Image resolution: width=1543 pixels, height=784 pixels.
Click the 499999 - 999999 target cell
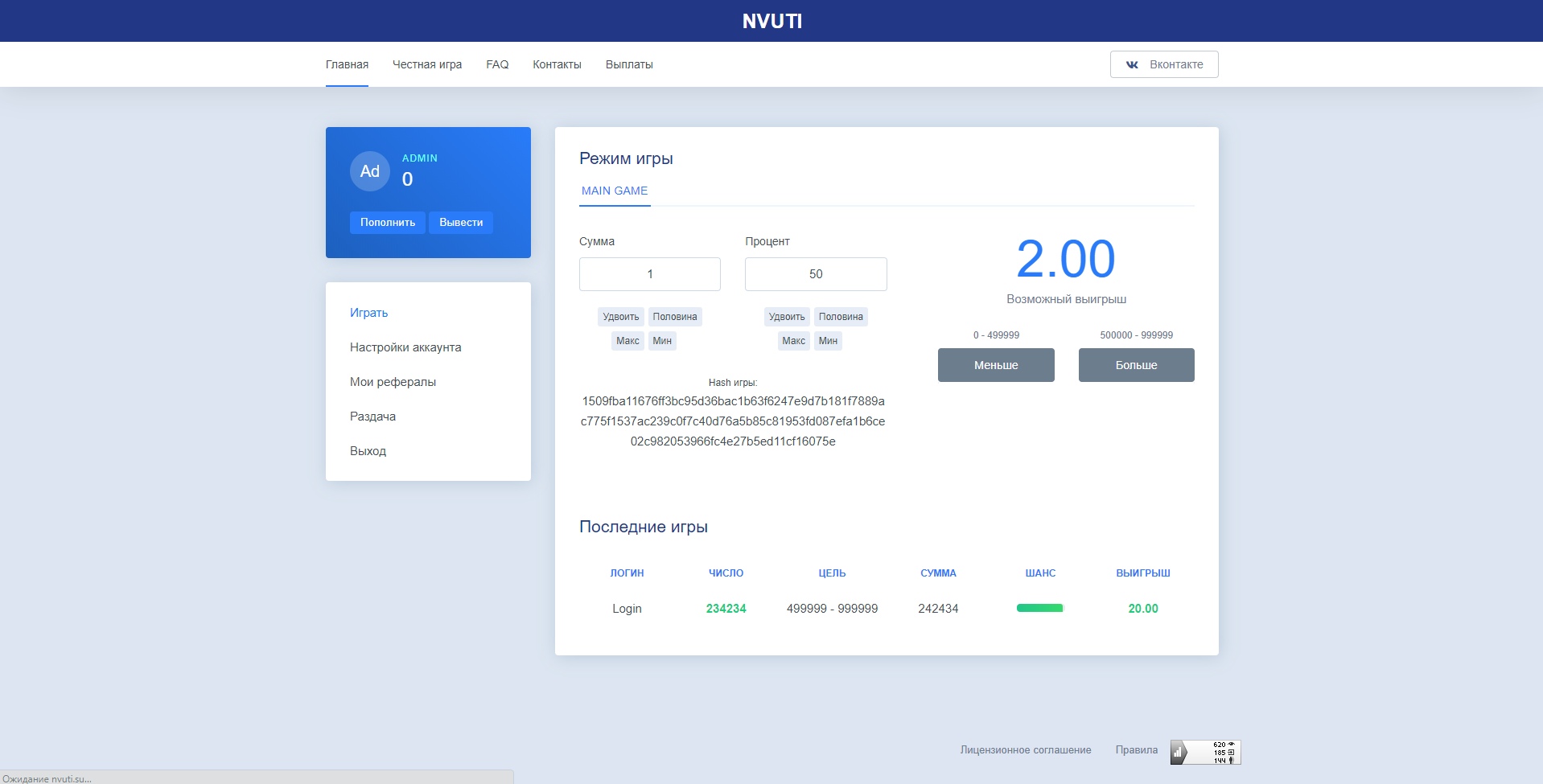[832, 609]
